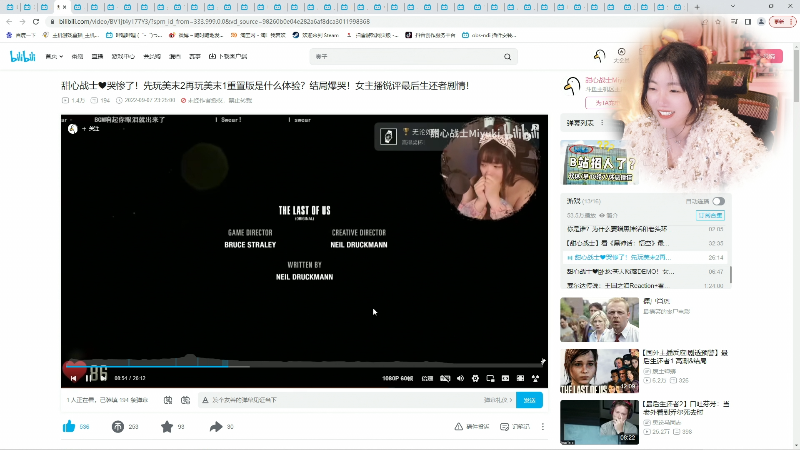Play the playlist item lasting 32:35
Viewport: 800px width, 450px height.
click(645, 243)
